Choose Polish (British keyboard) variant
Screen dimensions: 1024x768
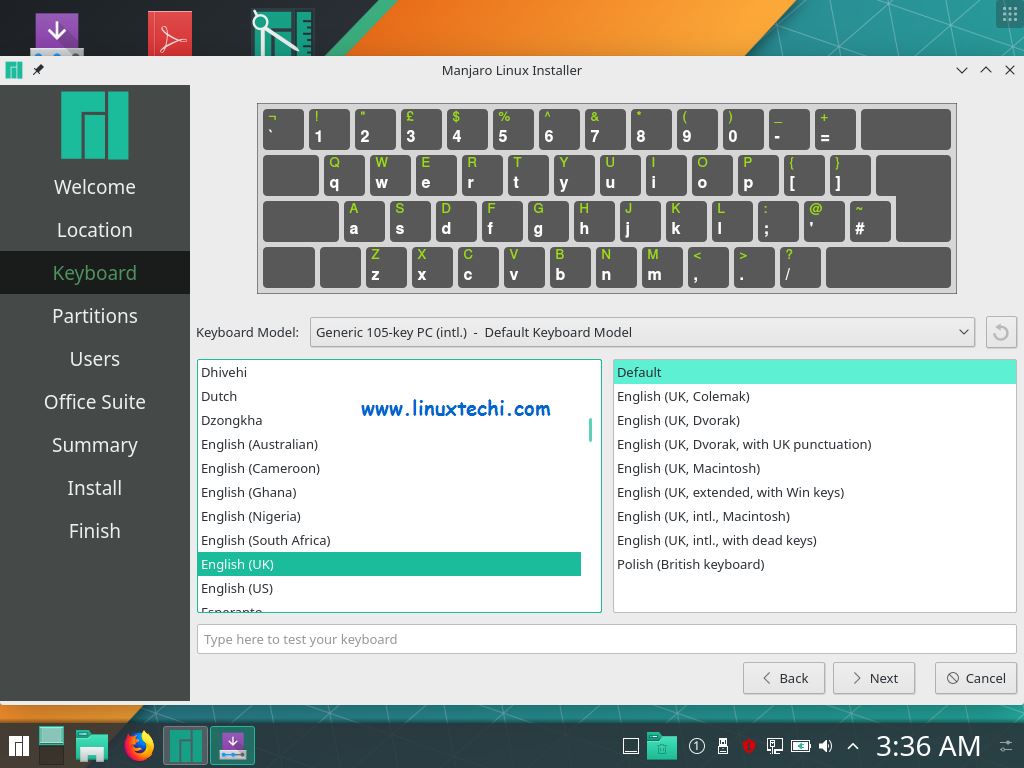688,564
